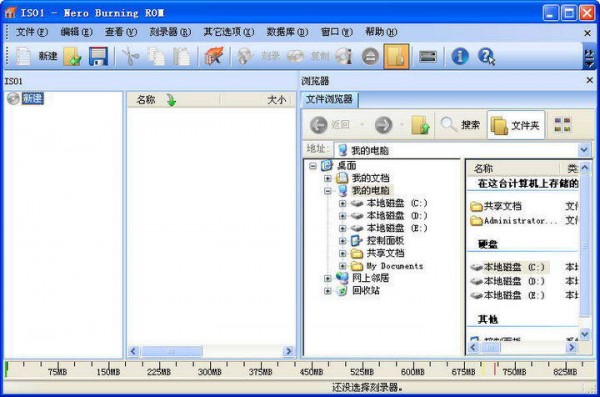Click the Copy documents toolbar icon
The height and width of the screenshot is (397, 600).
tap(156, 57)
